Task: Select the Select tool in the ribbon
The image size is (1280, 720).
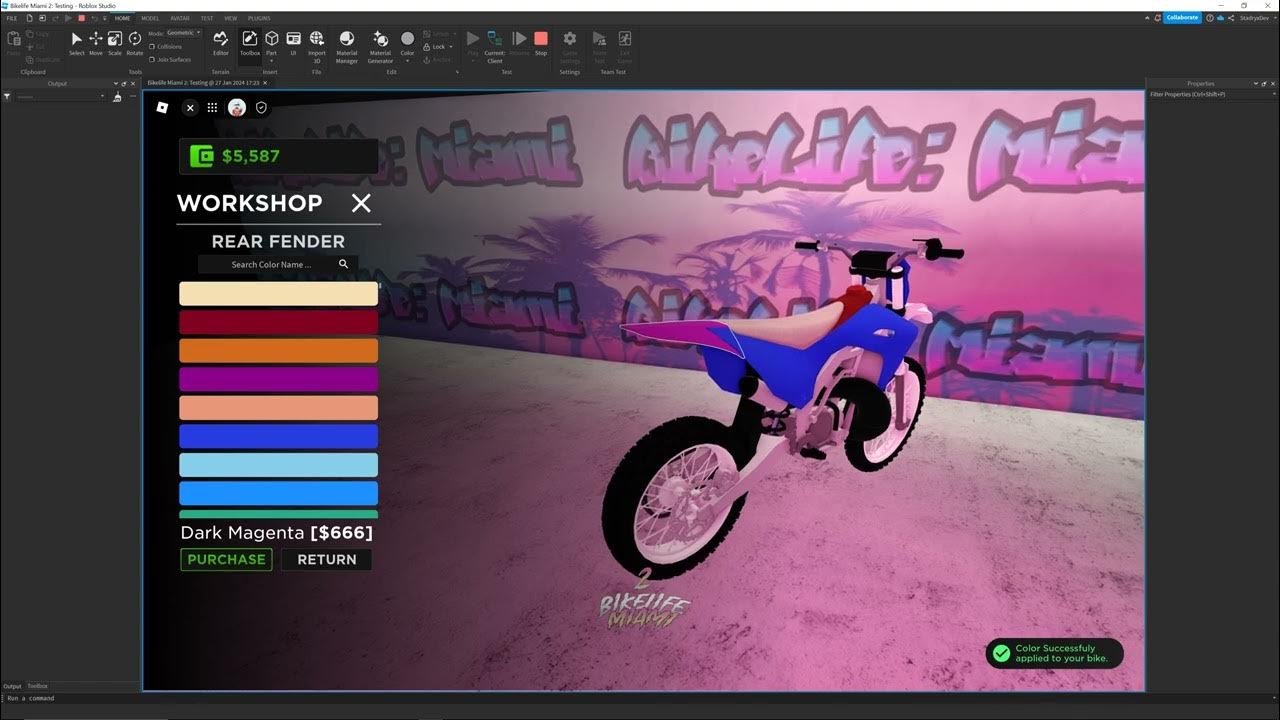Action: pos(77,43)
